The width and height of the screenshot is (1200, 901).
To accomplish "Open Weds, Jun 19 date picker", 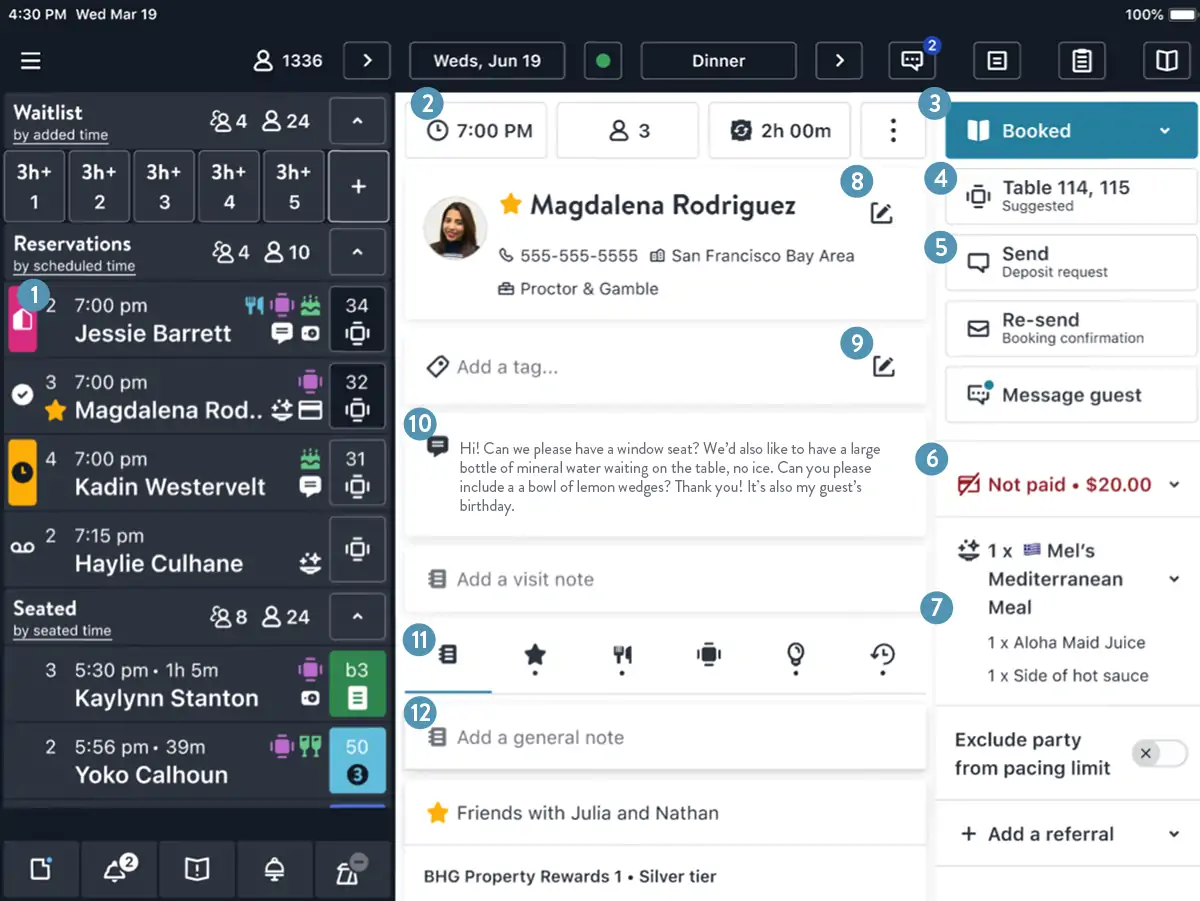I will pos(487,61).
